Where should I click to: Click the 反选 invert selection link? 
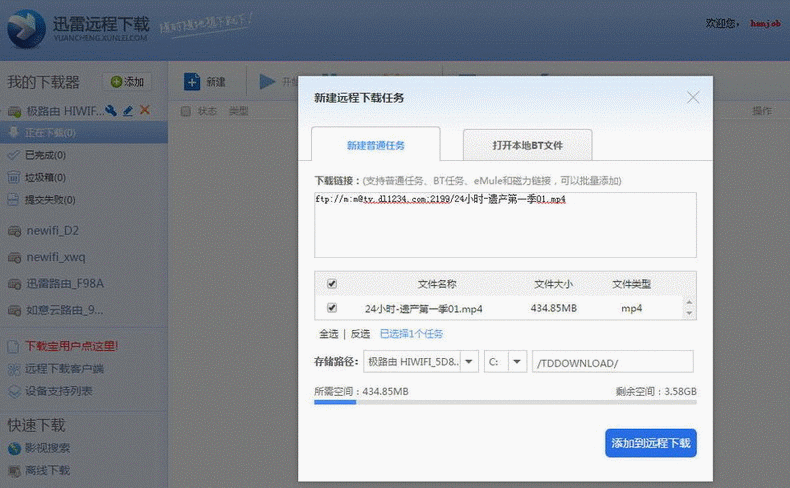pyautogui.click(x=360, y=334)
